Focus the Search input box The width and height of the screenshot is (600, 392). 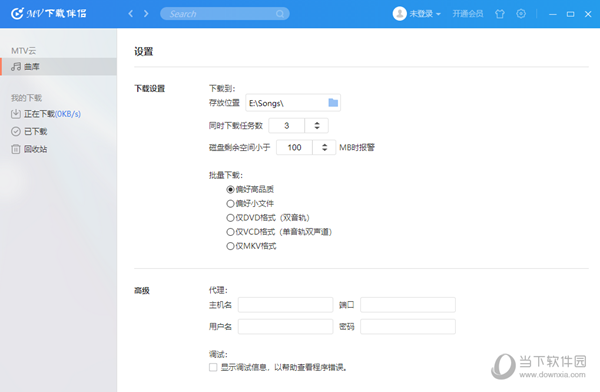pos(225,14)
